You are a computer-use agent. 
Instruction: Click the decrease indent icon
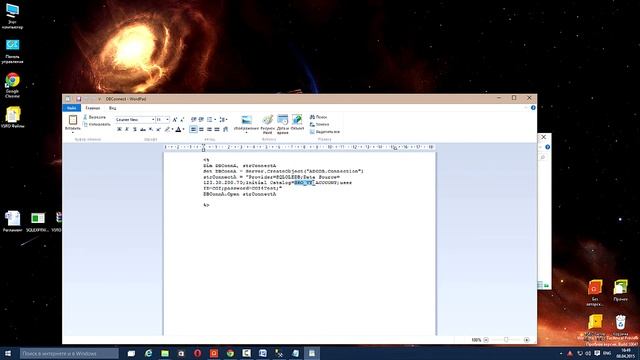point(193,120)
